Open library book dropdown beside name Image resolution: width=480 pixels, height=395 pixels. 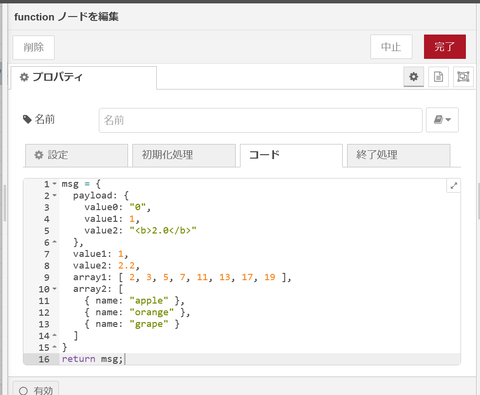click(442, 120)
